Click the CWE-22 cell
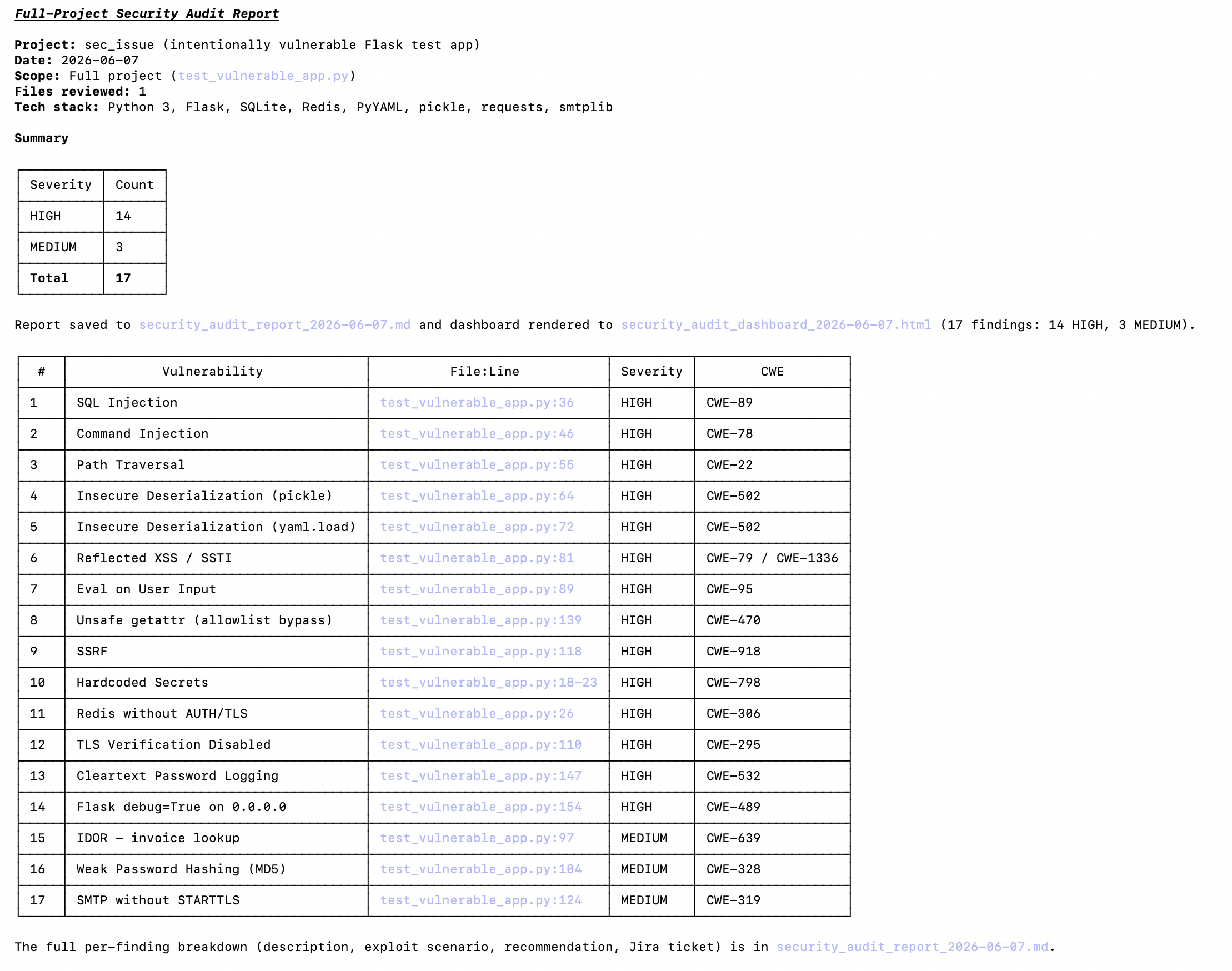This screenshot has width=1232, height=971. pyautogui.click(x=772, y=465)
